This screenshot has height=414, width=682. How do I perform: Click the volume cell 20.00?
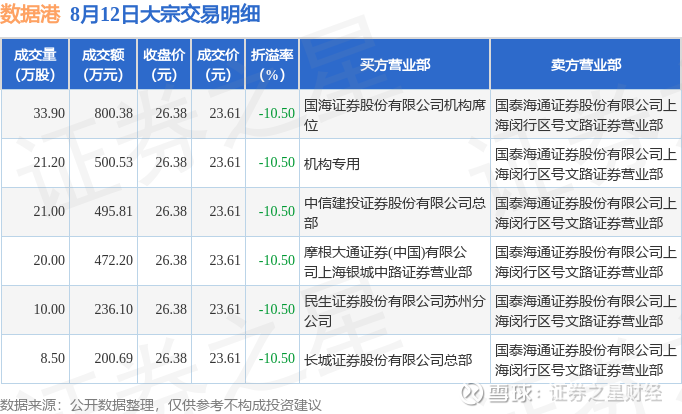click(49, 260)
